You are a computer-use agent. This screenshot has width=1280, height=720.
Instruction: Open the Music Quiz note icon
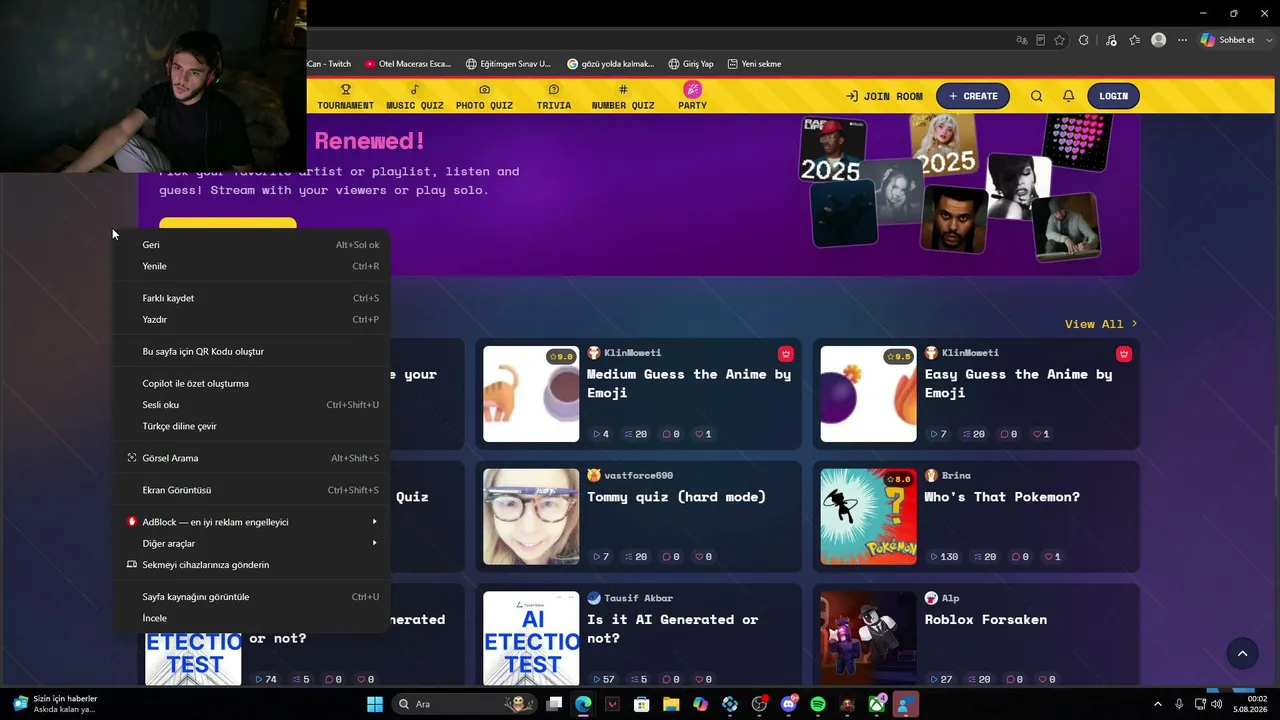point(415,89)
